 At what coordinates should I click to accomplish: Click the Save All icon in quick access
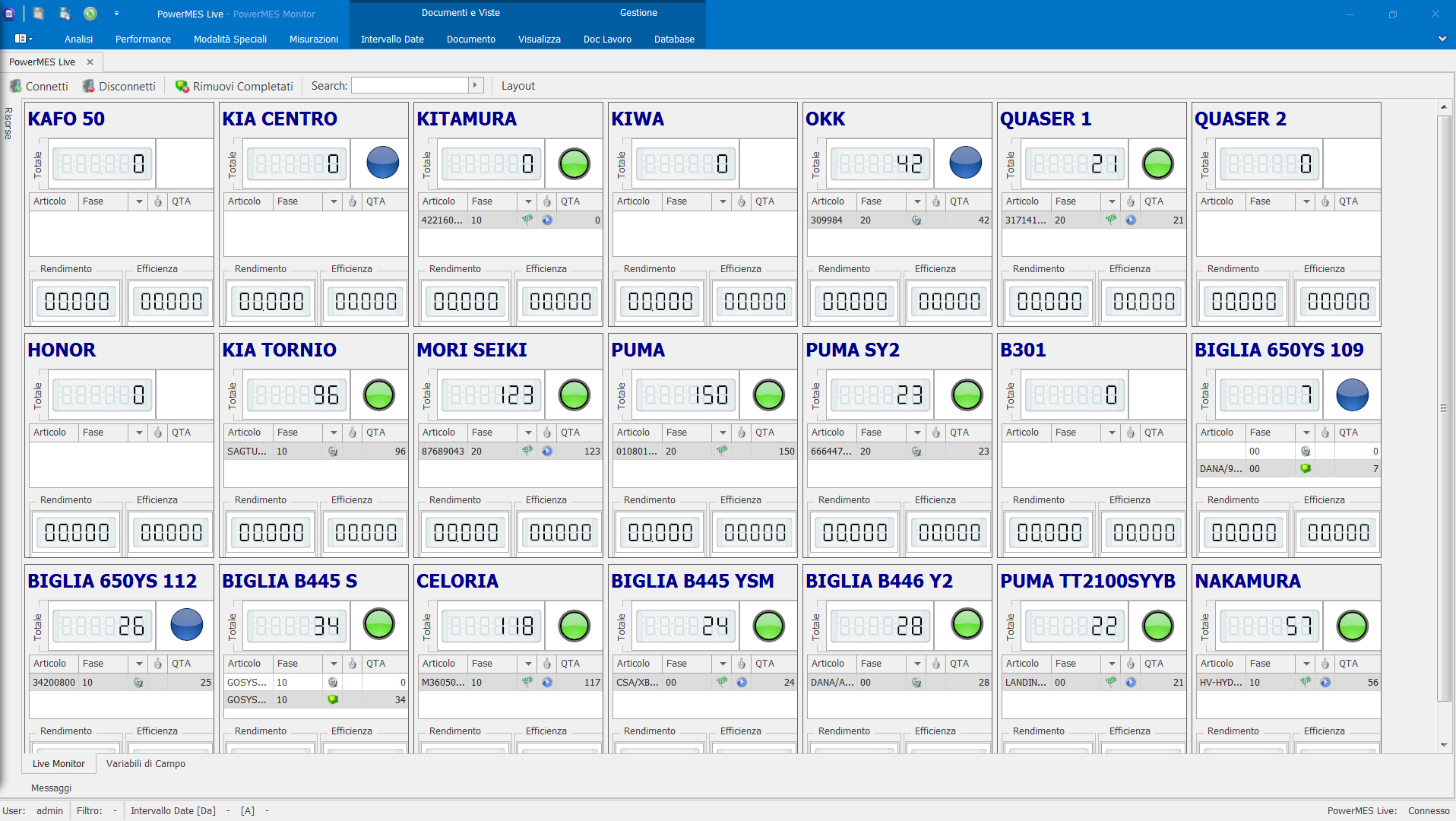tap(65, 14)
